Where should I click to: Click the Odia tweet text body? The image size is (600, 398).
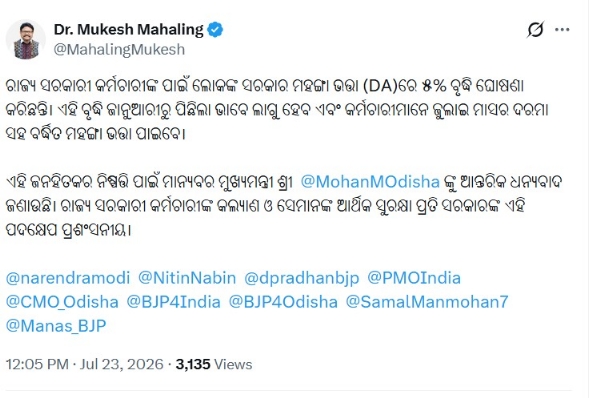(x=284, y=158)
